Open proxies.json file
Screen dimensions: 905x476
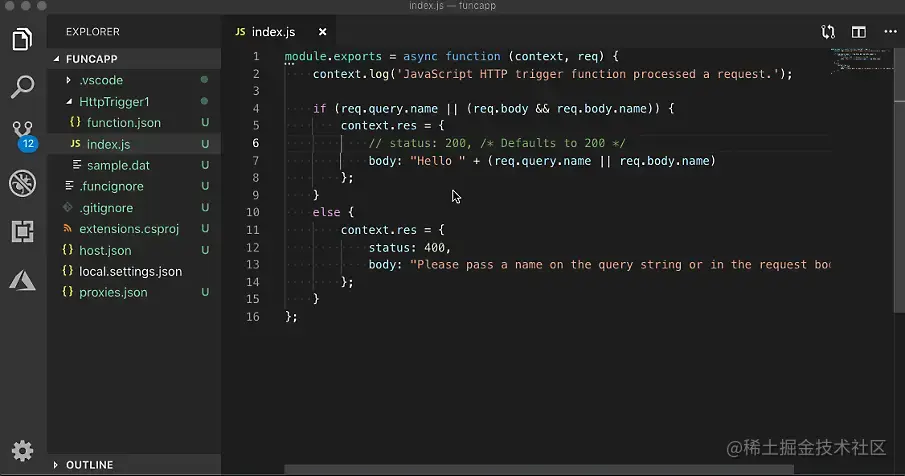coord(134,293)
